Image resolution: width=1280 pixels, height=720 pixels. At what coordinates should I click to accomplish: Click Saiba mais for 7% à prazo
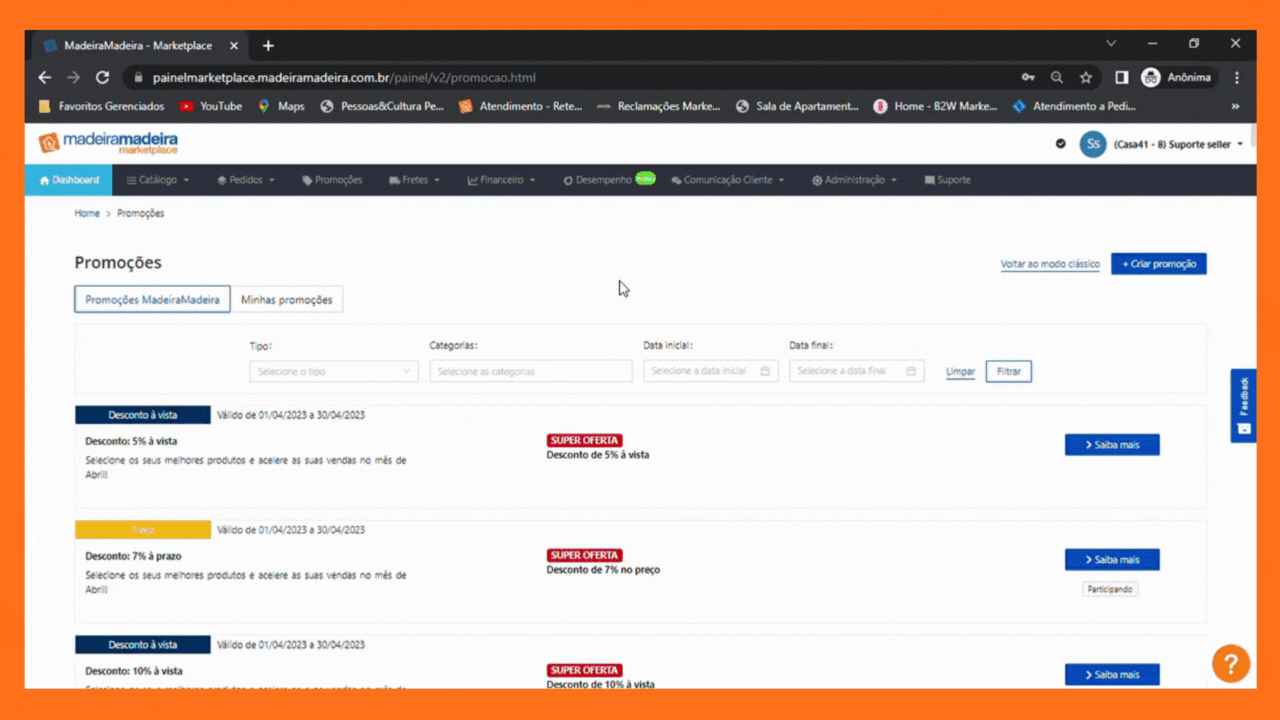(x=1112, y=560)
